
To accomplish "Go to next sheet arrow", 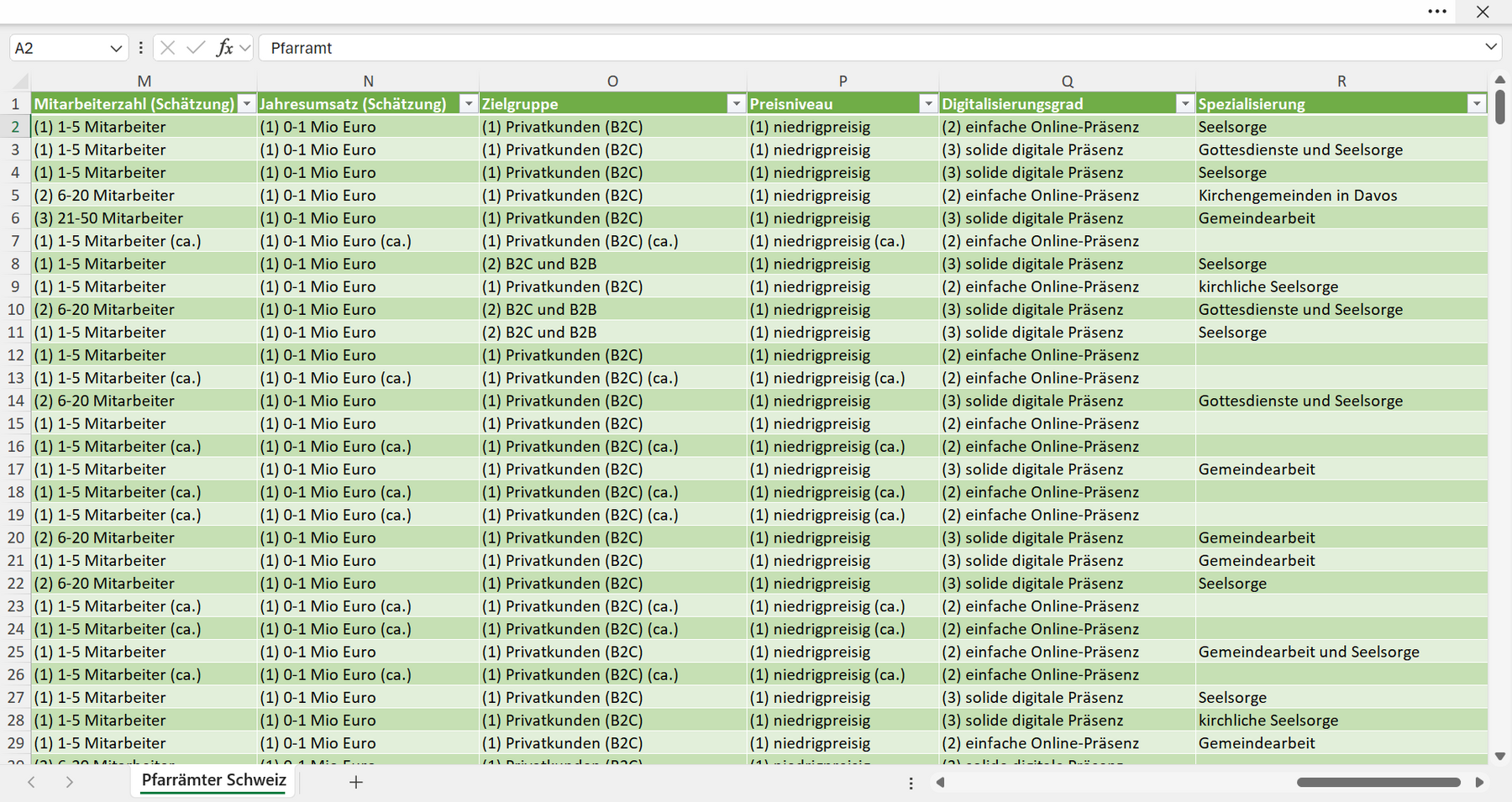I will (70, 782).
